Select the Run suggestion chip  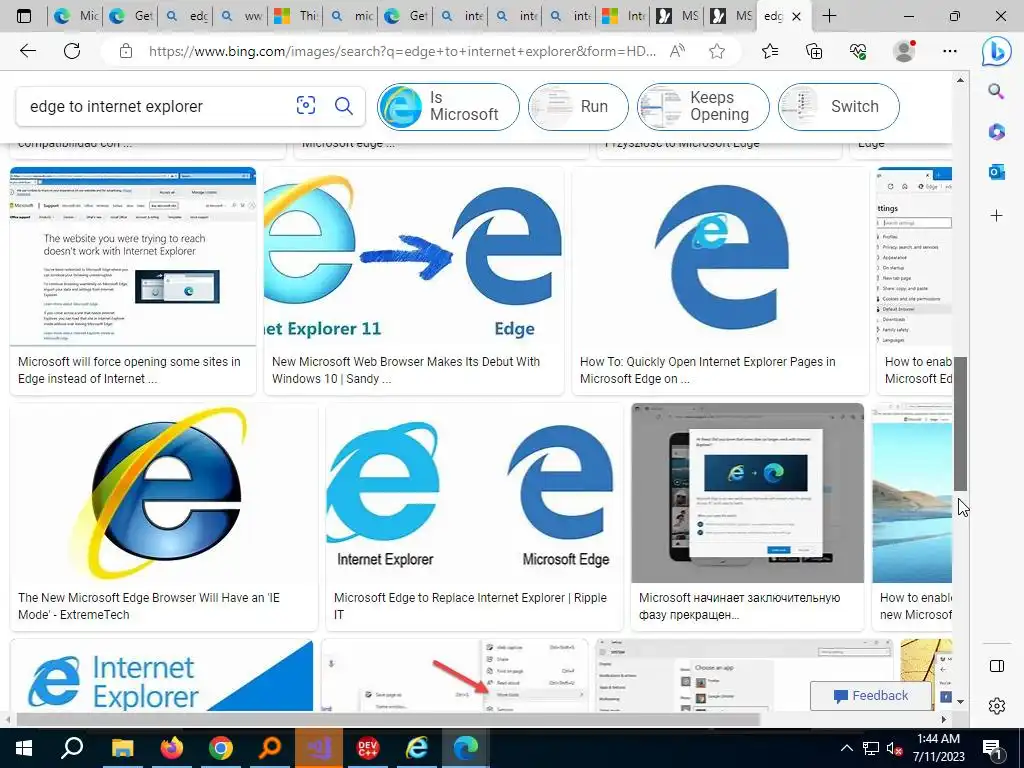coord(578,106)
